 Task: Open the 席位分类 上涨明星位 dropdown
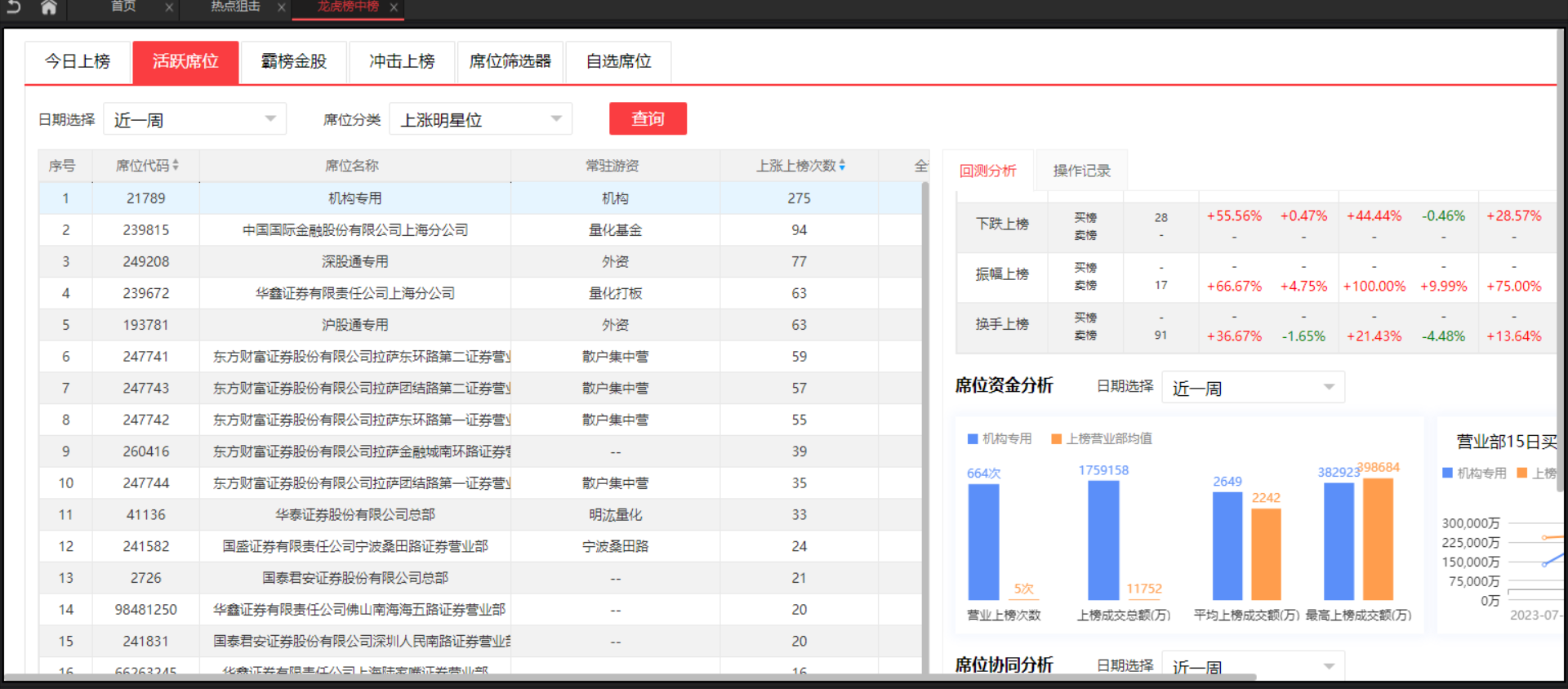(x=480, y=119)
